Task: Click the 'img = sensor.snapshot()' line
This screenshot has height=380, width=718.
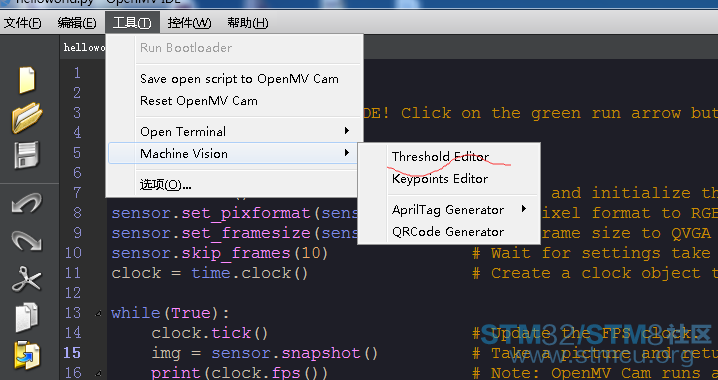Action: tap(265, 353)
